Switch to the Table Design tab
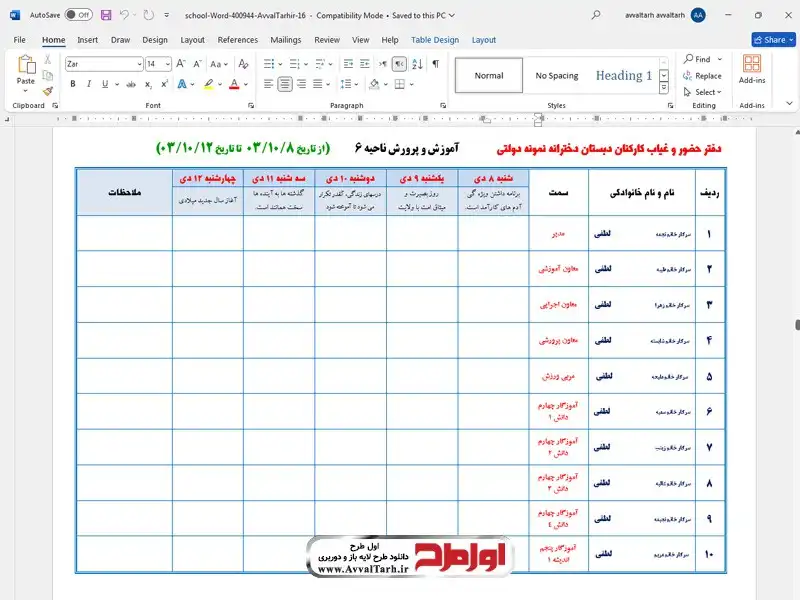Screen dimensions: 800x600 tap(435, 40)
